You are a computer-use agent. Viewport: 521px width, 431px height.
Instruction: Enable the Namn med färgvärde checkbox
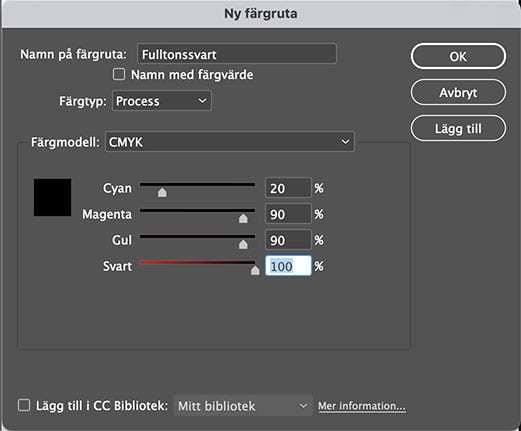tap(119, 74)
